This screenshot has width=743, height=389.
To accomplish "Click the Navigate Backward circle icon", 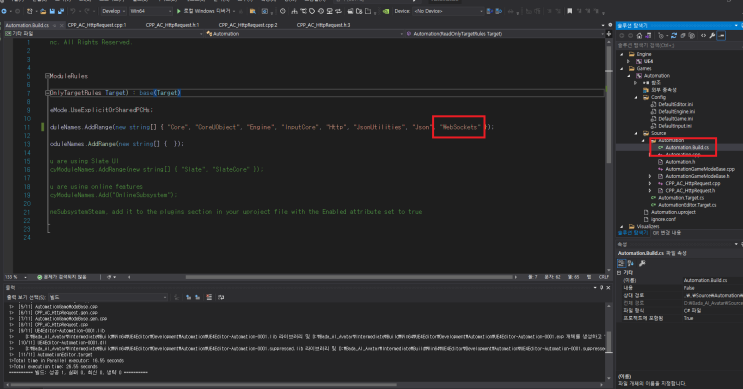I will tap(4, 11).
